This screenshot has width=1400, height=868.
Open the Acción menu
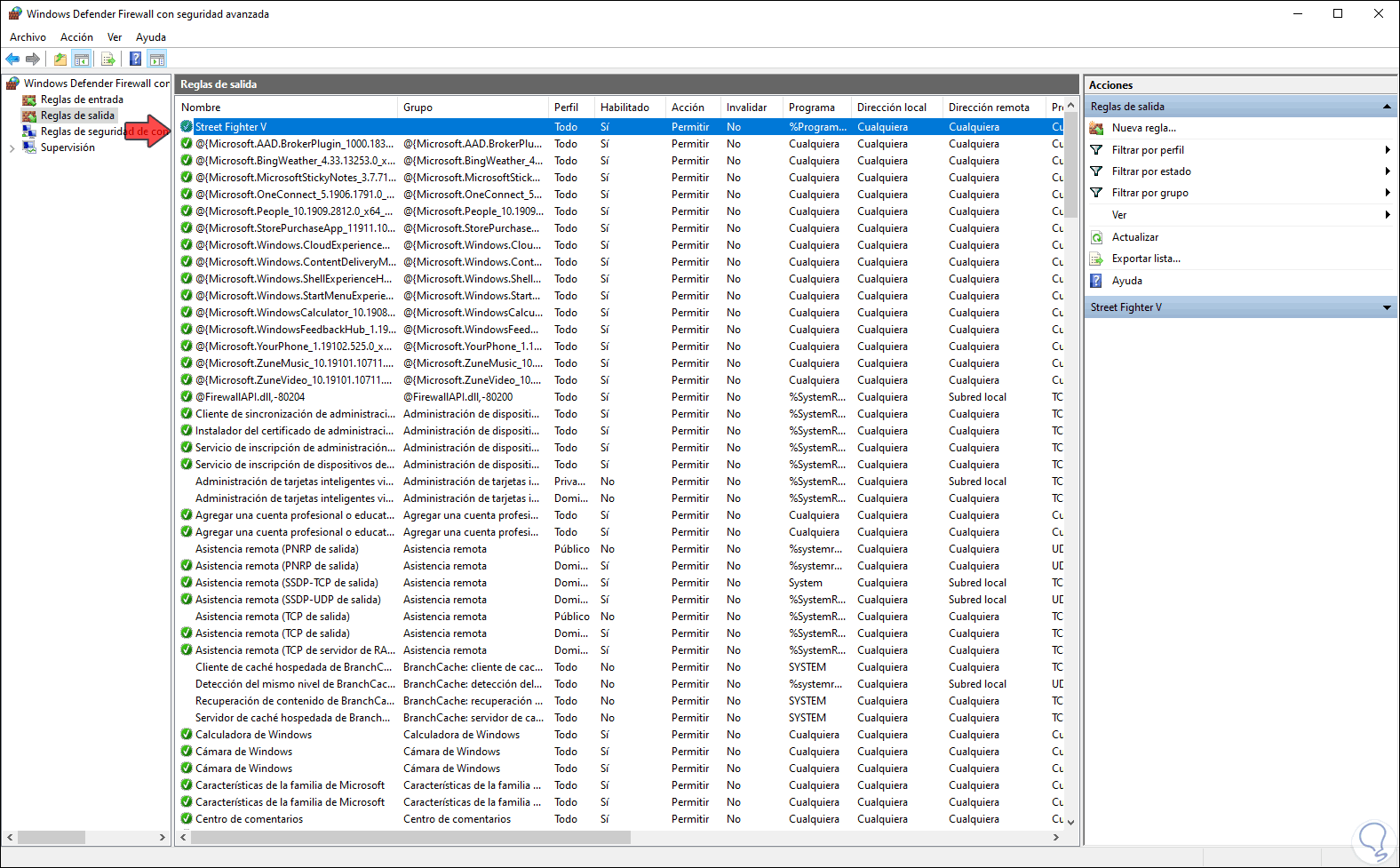[76, 37]
